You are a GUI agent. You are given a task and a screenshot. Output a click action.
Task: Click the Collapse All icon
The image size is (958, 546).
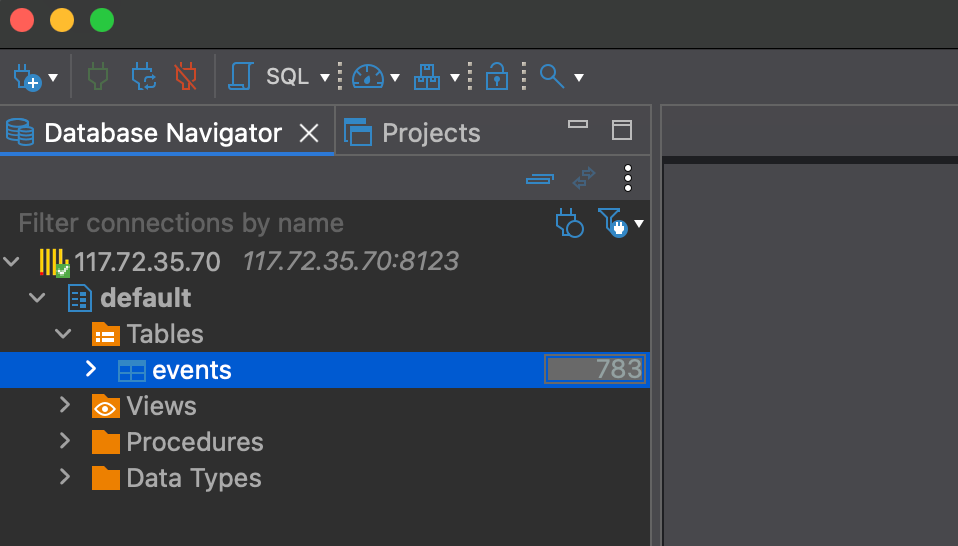540,179
